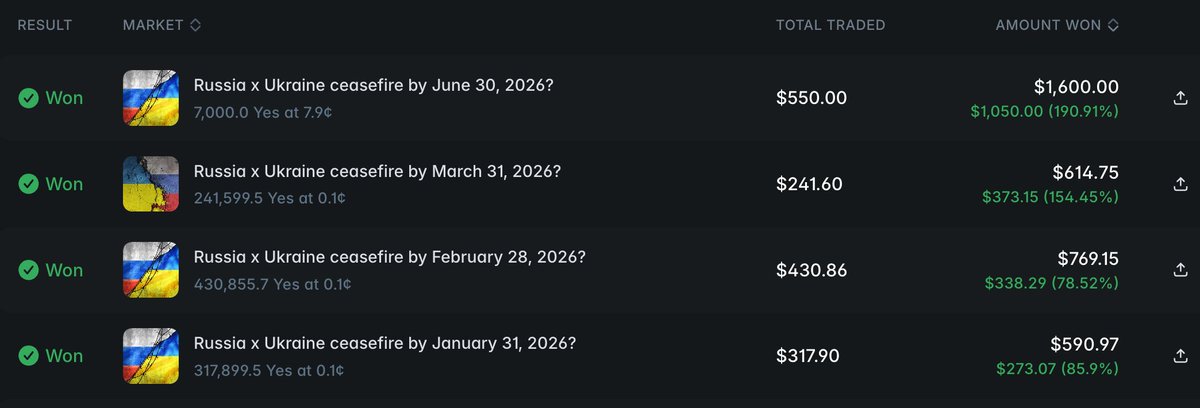Open 'Russia x Ukraine ceasefire by March 31, 2026?' market
Screen dimensions: 1200x408
point(377,172)
